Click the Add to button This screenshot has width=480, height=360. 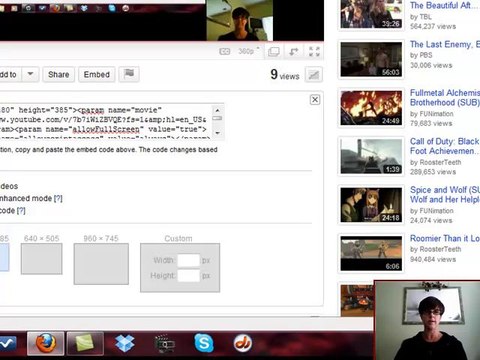pos(9,74)
